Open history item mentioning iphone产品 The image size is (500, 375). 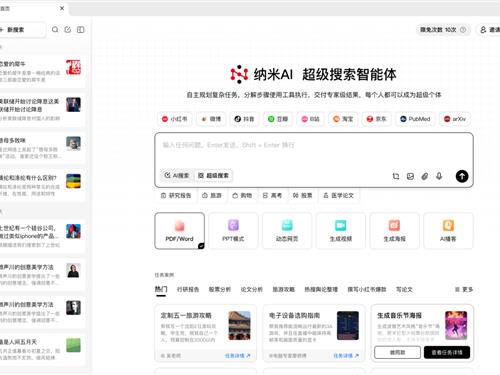42,236
